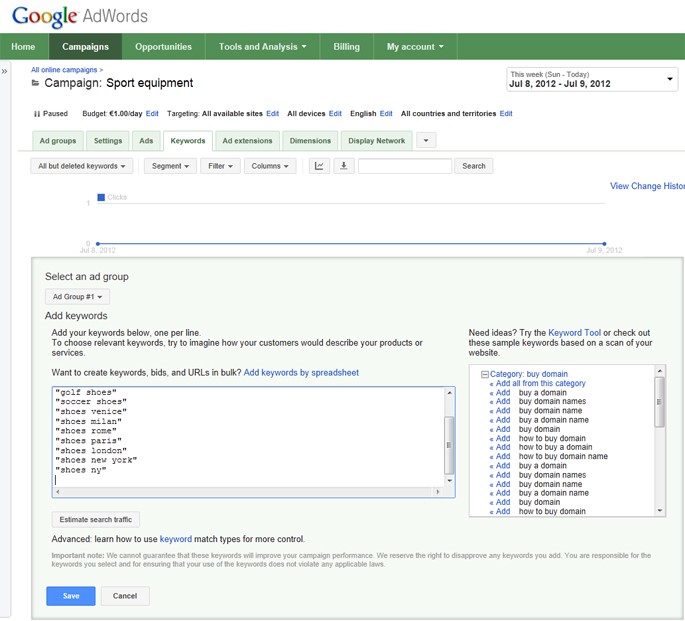Select the Keywords tab
This screenshot has height=621, width=685.
coord(188,141)
